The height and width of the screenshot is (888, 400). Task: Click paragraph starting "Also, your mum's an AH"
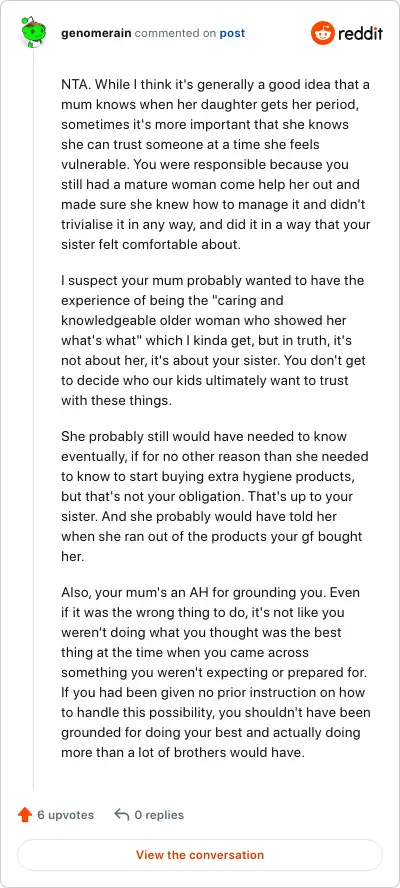[216, 672]
